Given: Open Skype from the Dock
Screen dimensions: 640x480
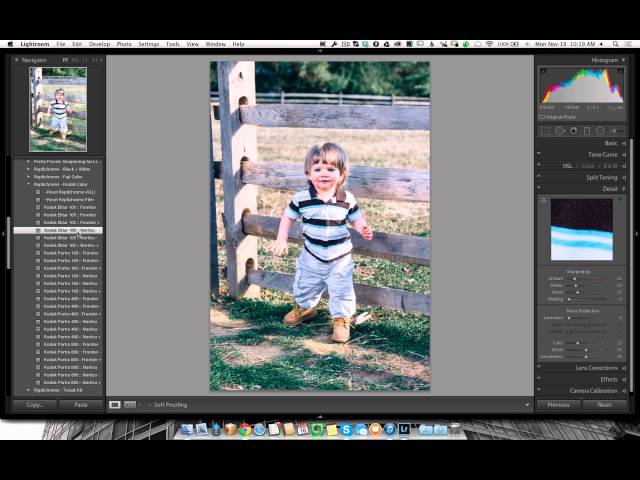Looking at the screenshot, I should (x=346, y=429).
